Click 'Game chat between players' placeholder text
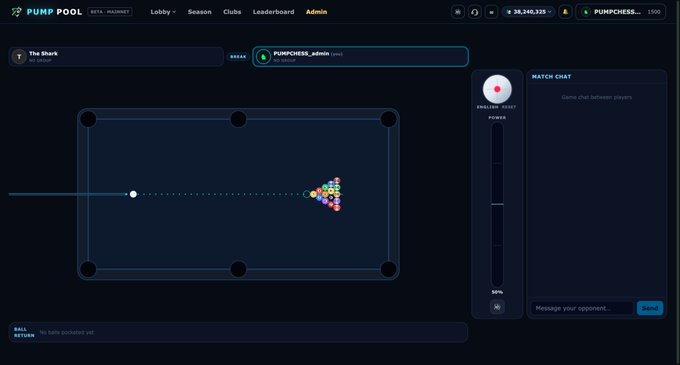This screenshot has height=365, width=680. pos(596,97)
